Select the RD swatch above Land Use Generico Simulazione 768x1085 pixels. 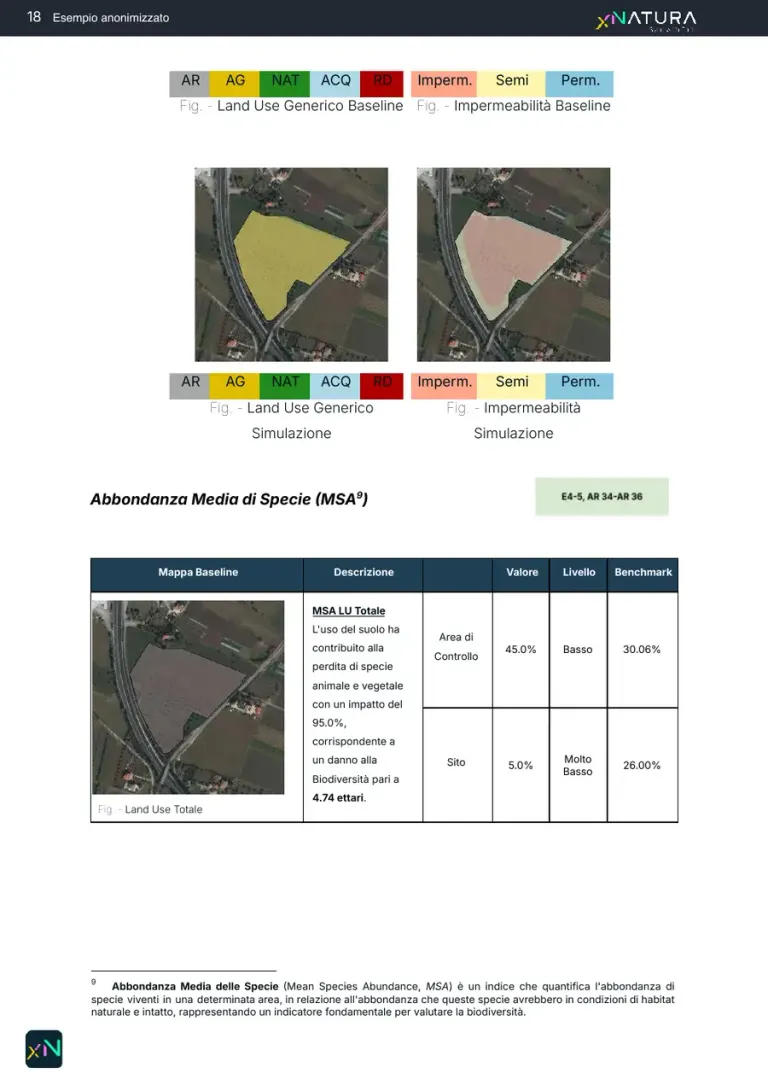pos(382,385)
